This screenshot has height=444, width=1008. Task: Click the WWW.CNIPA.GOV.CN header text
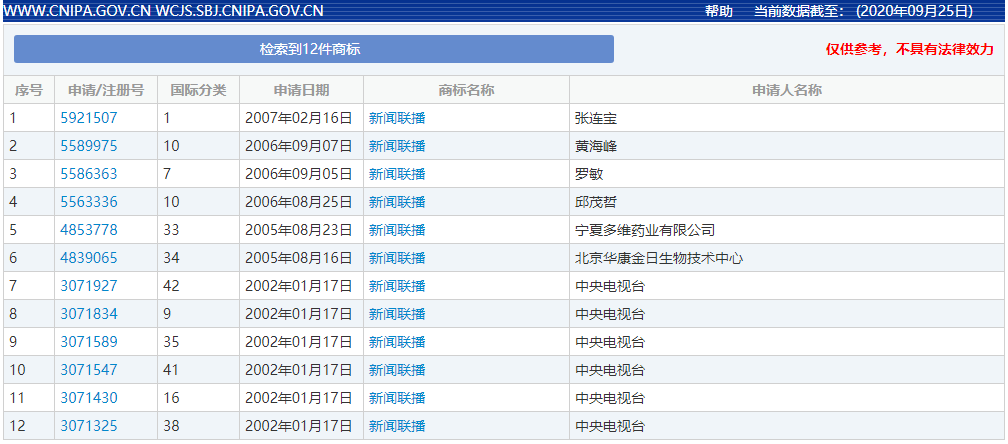(x=78, y=11)
